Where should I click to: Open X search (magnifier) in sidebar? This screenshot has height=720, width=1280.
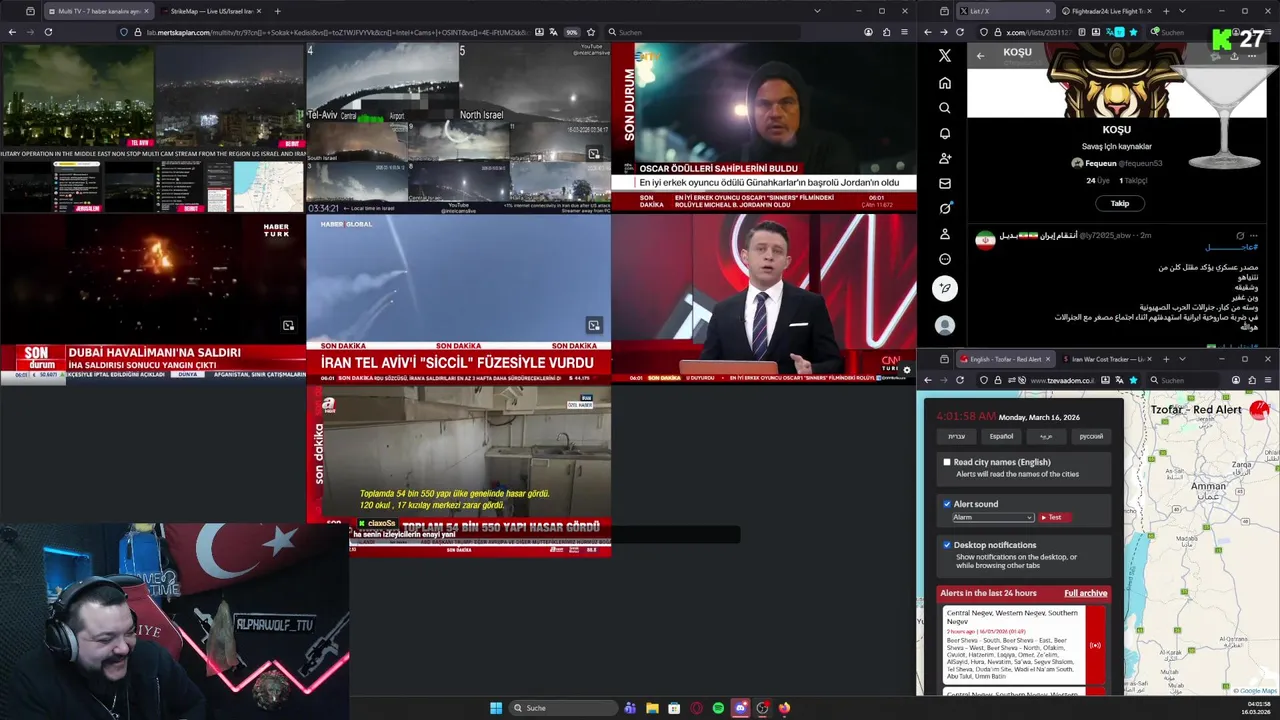tap(945, 108)
